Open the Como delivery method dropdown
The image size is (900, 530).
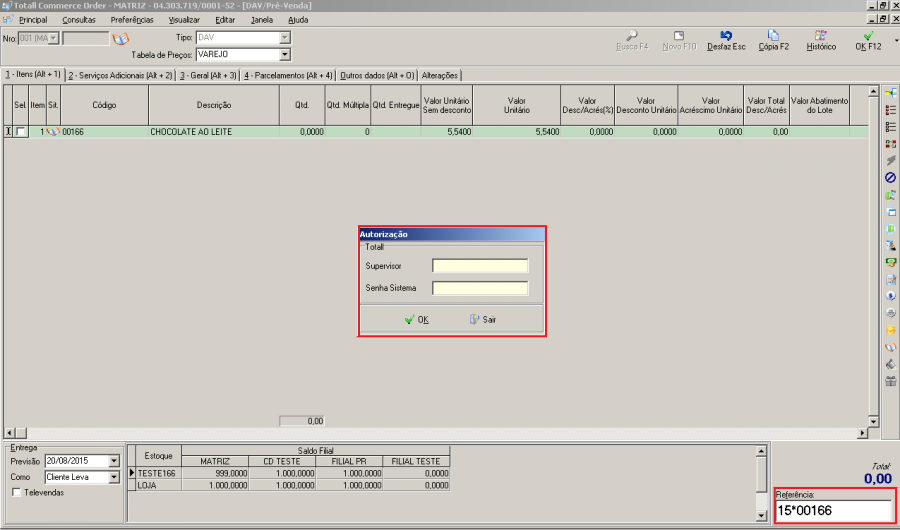(x=114, y=477)
